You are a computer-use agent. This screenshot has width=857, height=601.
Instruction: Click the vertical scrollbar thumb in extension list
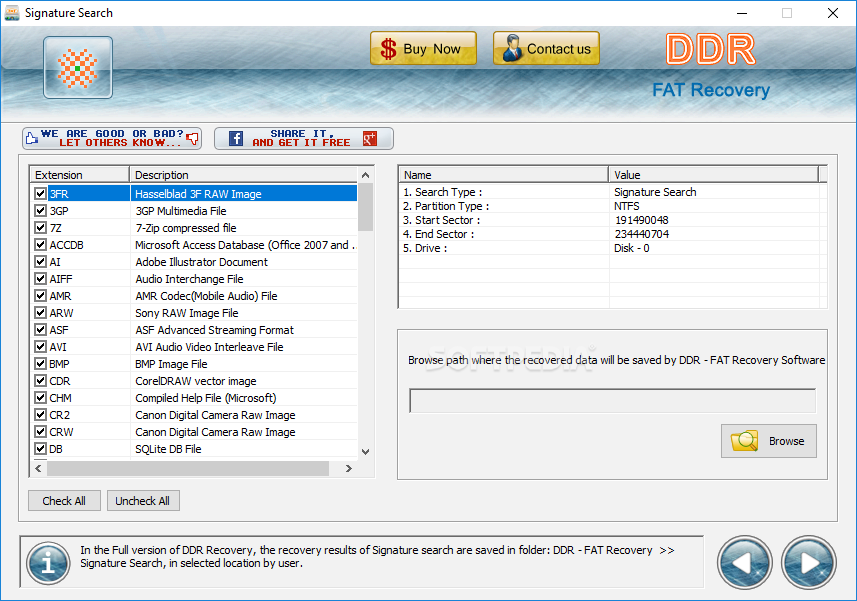[x=366, y=207]
